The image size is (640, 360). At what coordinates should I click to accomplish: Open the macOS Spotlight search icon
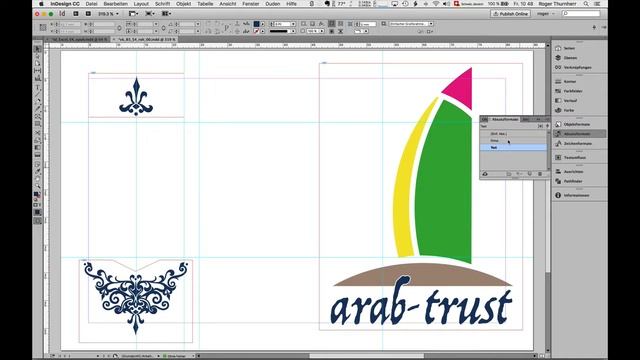click(x=586, y=4)
